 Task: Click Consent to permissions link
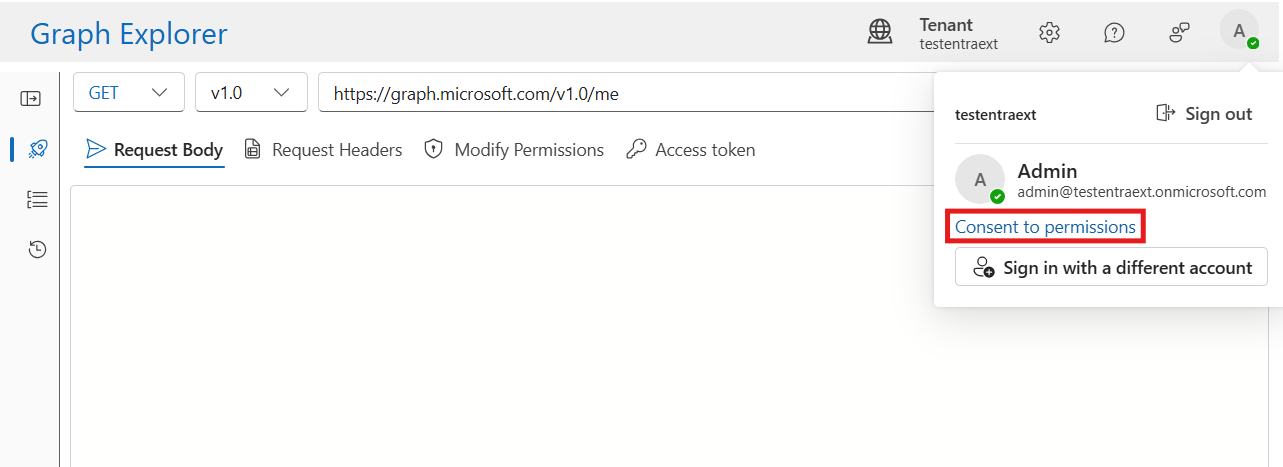pyautogui.click(x=1045, y=227)
